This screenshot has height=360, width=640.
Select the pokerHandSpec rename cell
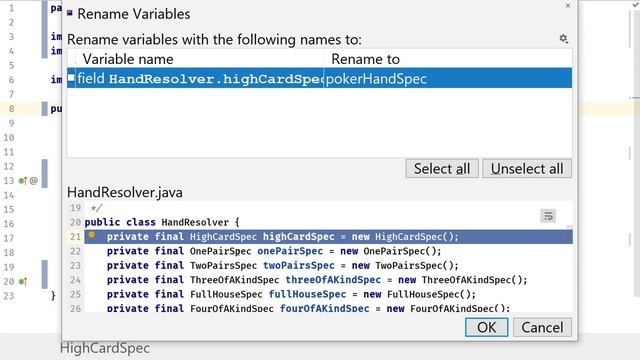[x=447, y=78]
